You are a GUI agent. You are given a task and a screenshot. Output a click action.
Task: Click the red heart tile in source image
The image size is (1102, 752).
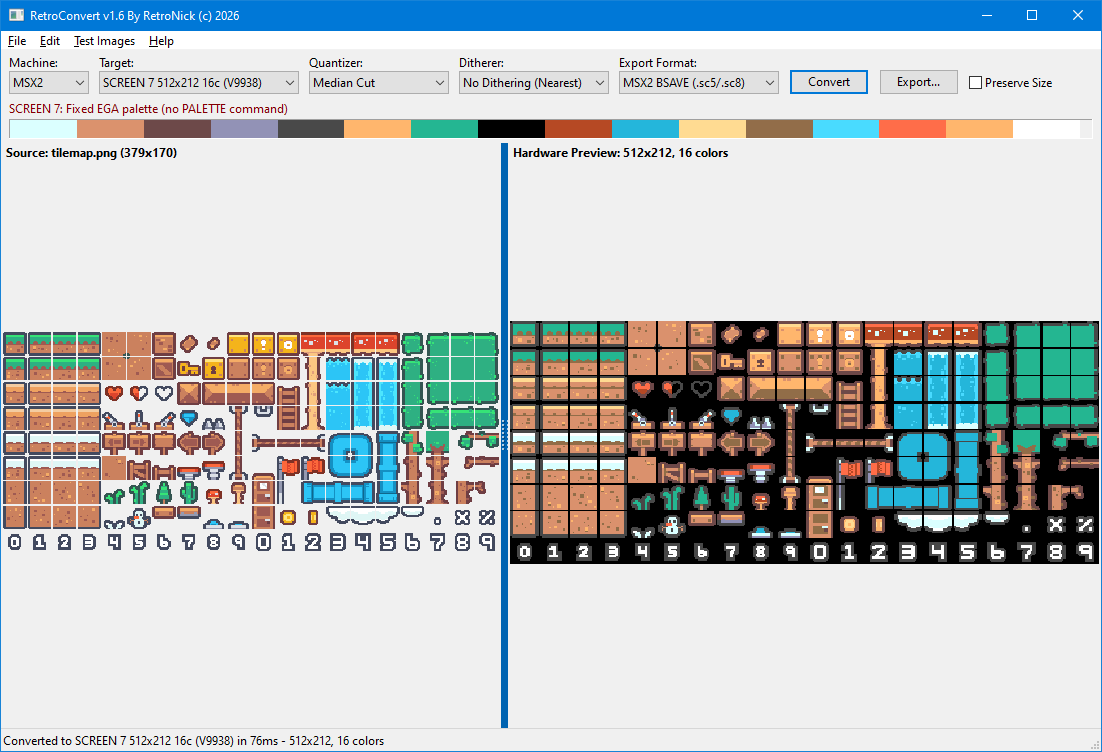pos(114,393)
